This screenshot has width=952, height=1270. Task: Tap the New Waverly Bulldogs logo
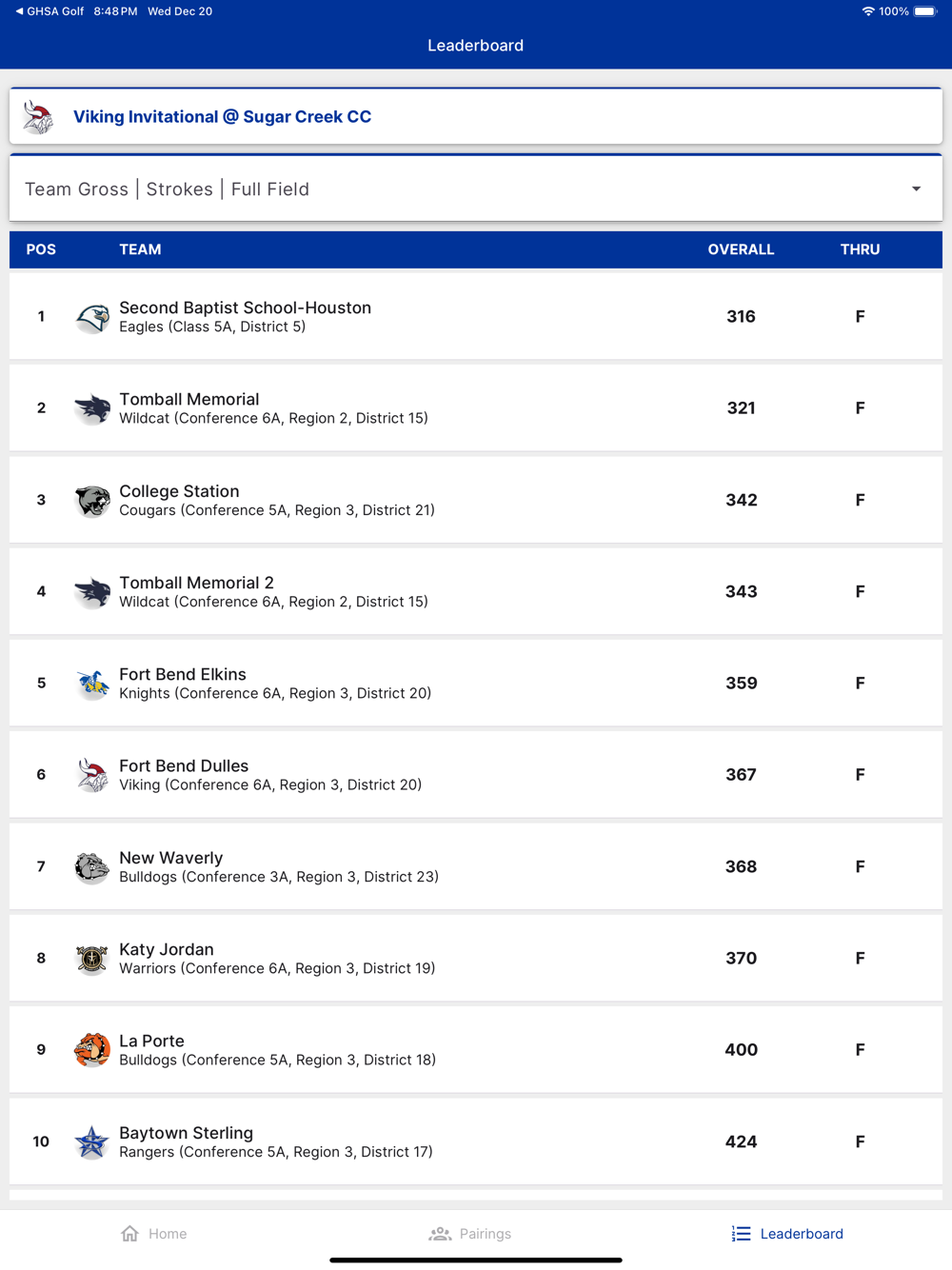point(92,867)
